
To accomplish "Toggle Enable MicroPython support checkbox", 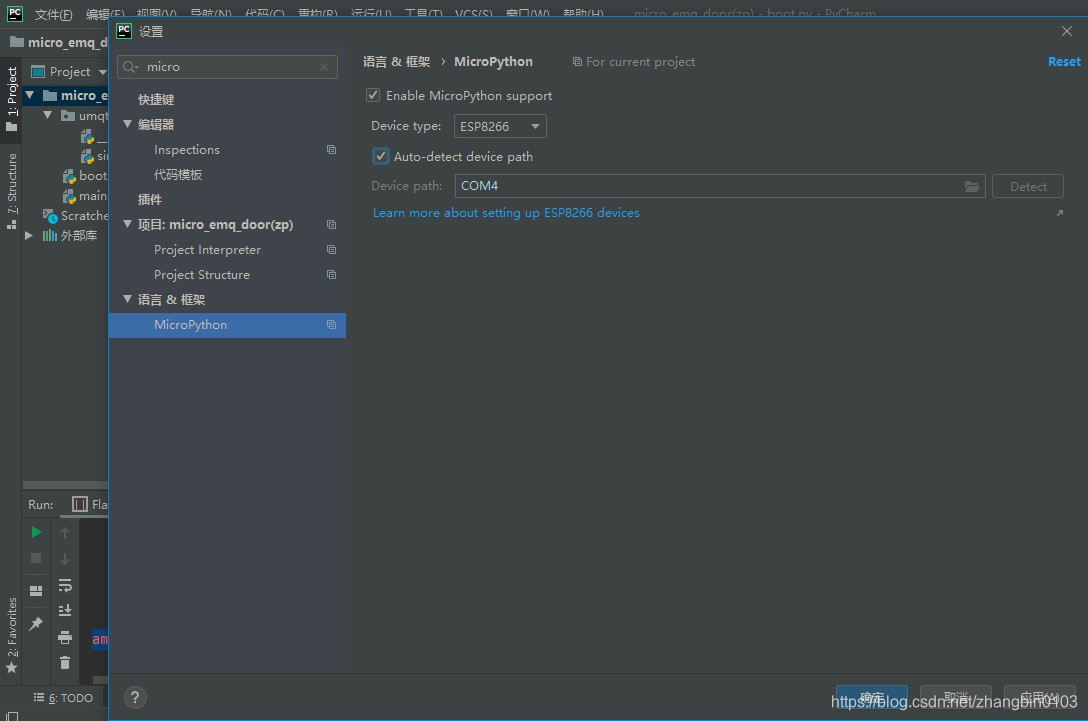I will pos(373,95).
